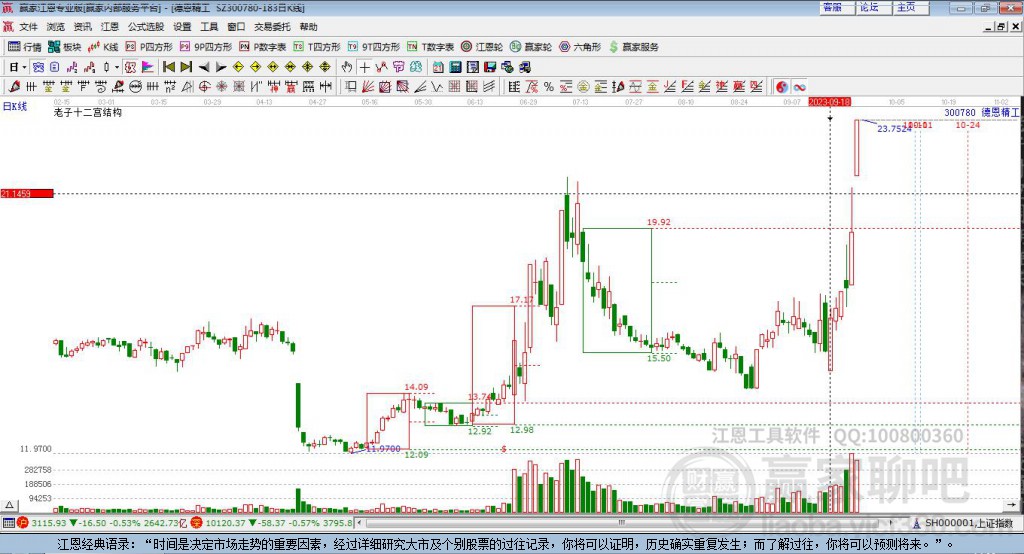Open the 资讯 menu

click(x=82, y=27)
